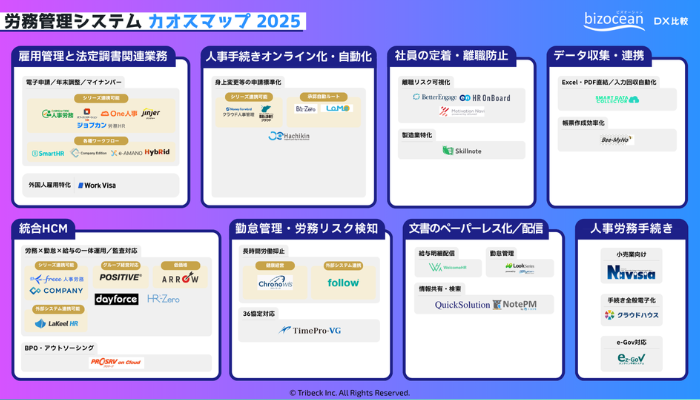Click the green 人事労務 logo

58,114
